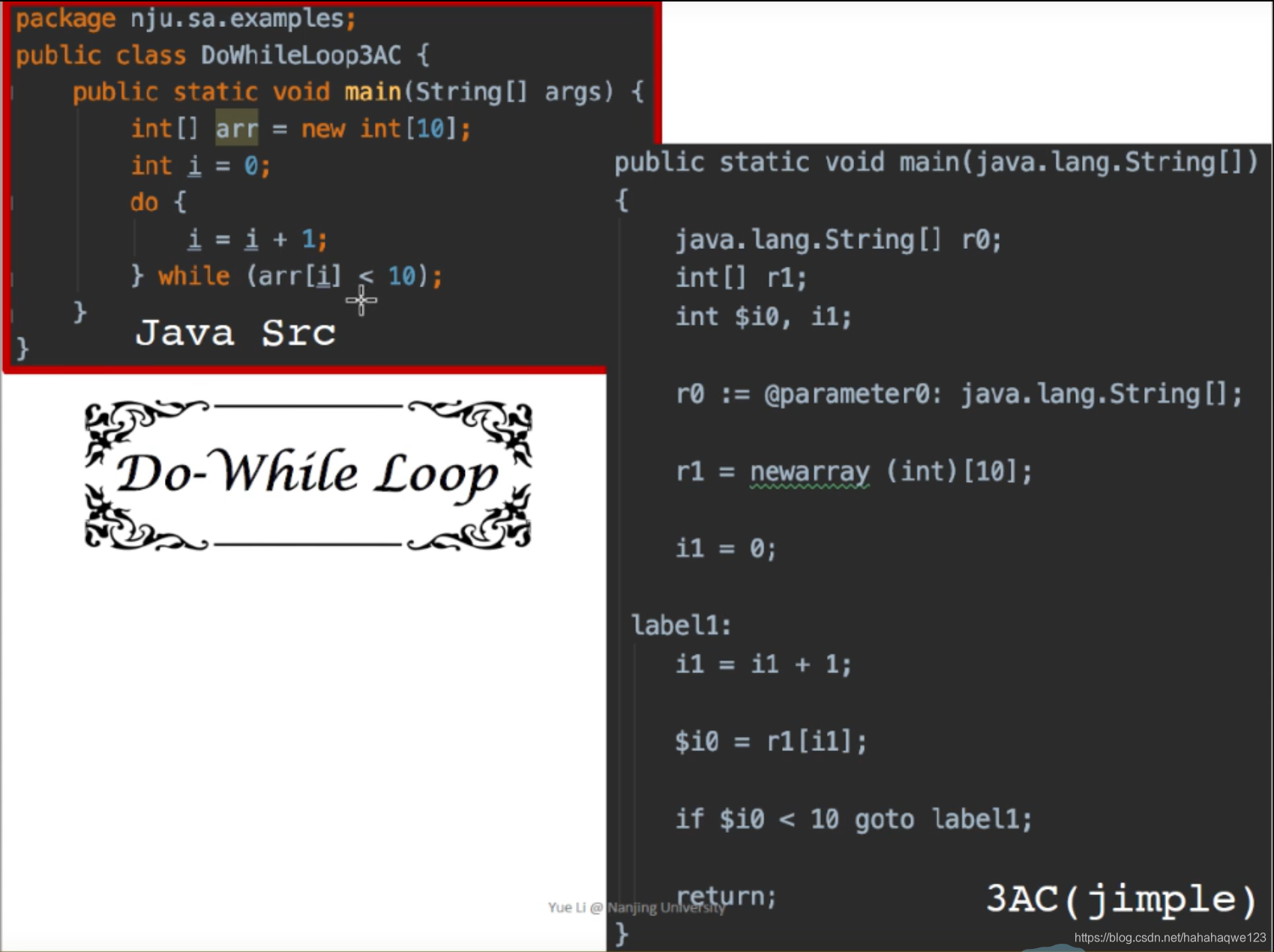1274x952 pixels.
Task: Click declaration 'int $i0, i1;'
Action: pos(763,317)
